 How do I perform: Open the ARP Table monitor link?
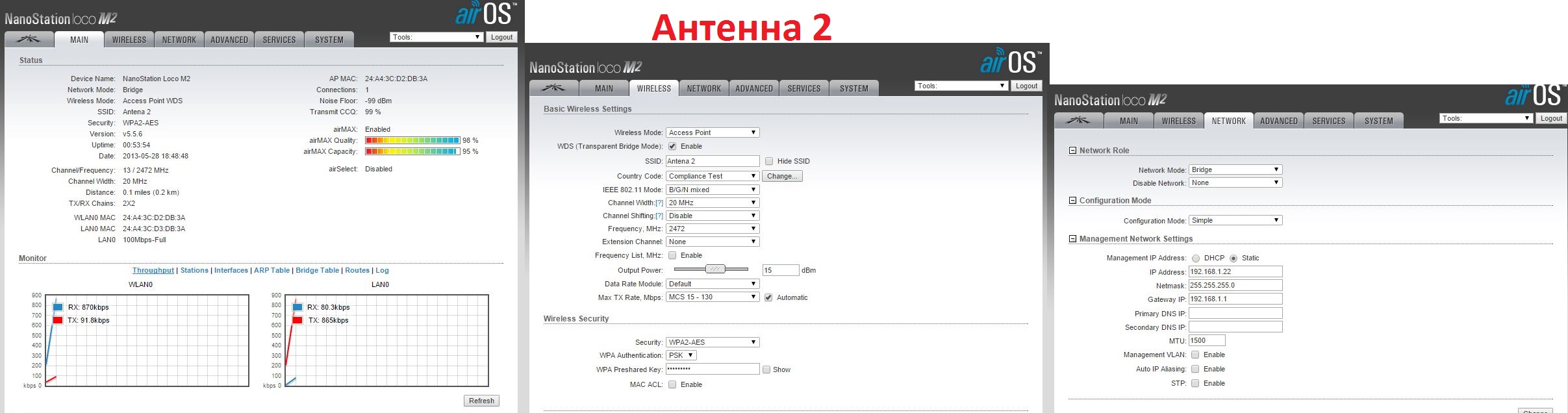272,270
